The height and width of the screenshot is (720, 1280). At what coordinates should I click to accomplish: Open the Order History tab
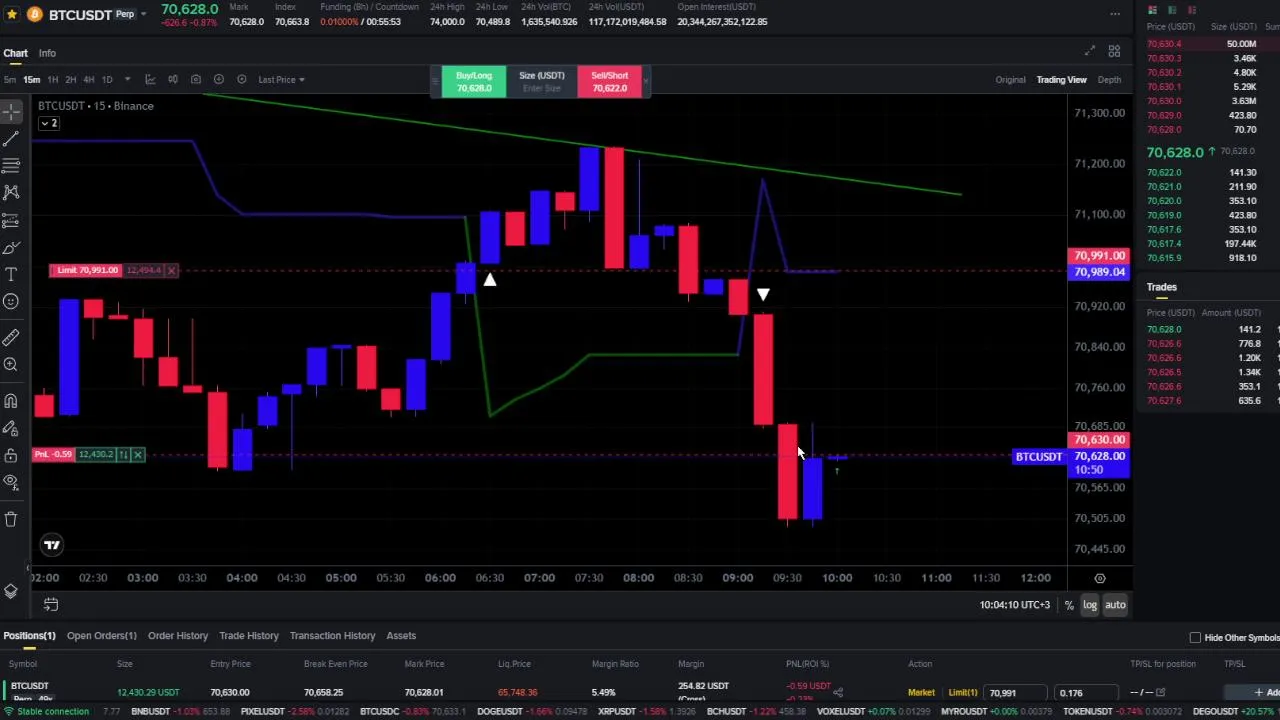coord(178,636)
